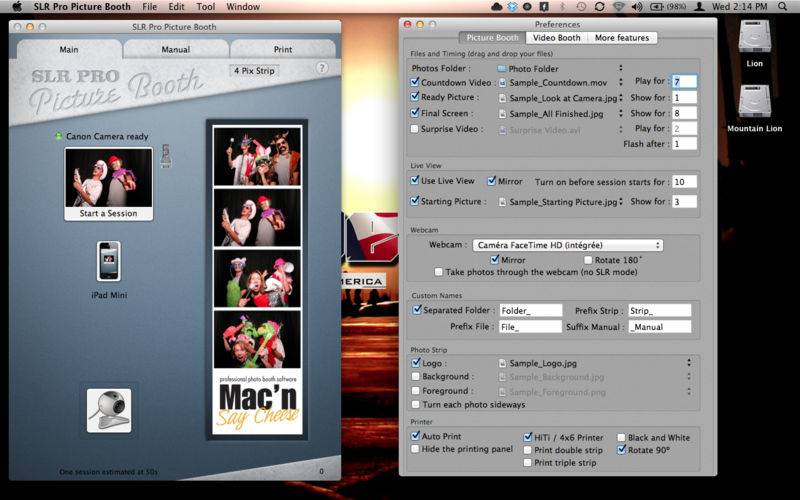Click the user account icon in menu bar
Image resolution: width=800 pixels, height=500 pixels.
pos(700,7)
